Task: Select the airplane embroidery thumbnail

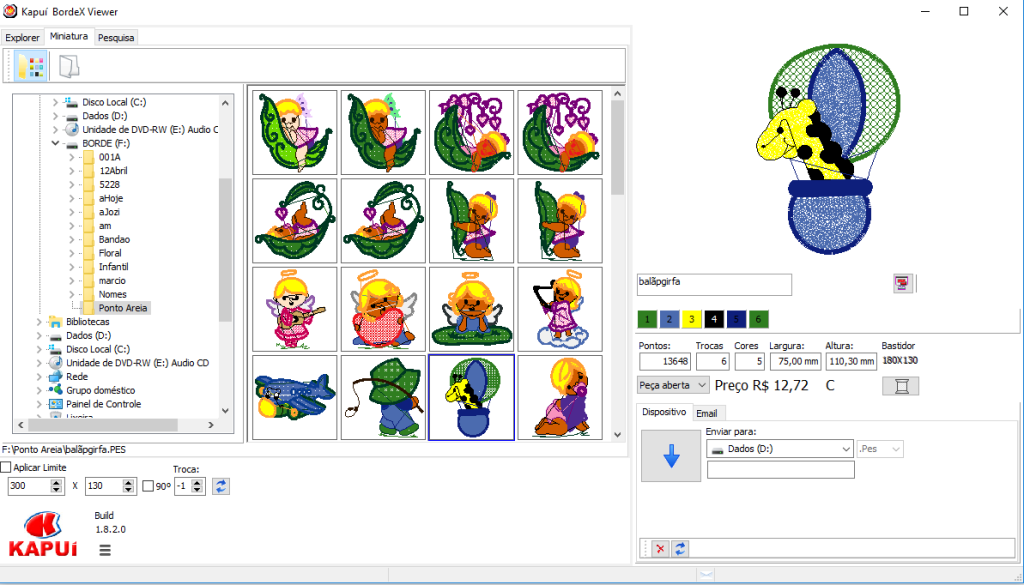Action: point(295,397)
